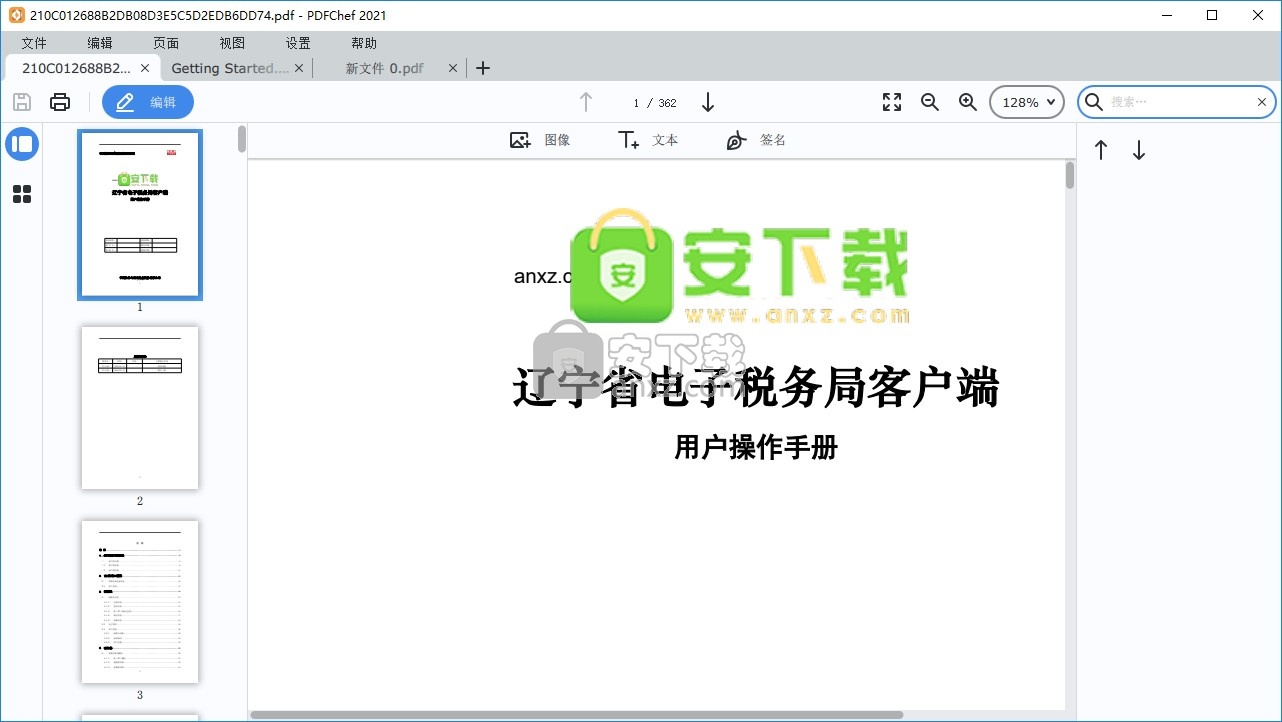Close the 新文件 0.pdf tab
The width and height of the screenshot is (1282, 722).
453,68
